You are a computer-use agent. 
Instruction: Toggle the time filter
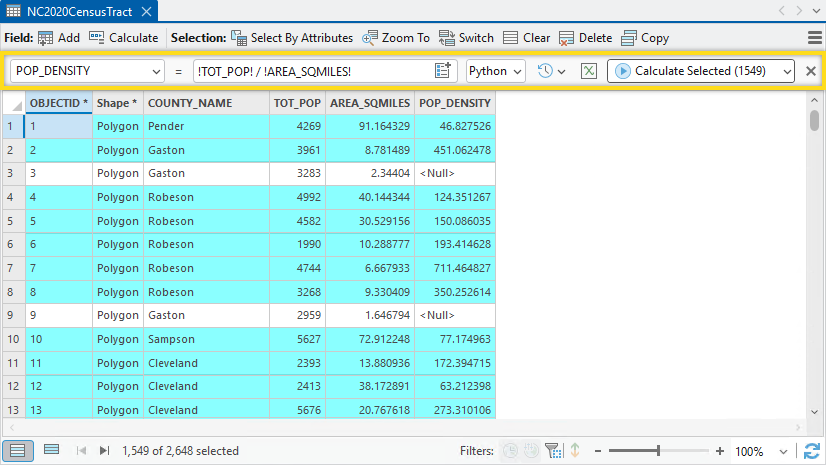pos(510,451)
